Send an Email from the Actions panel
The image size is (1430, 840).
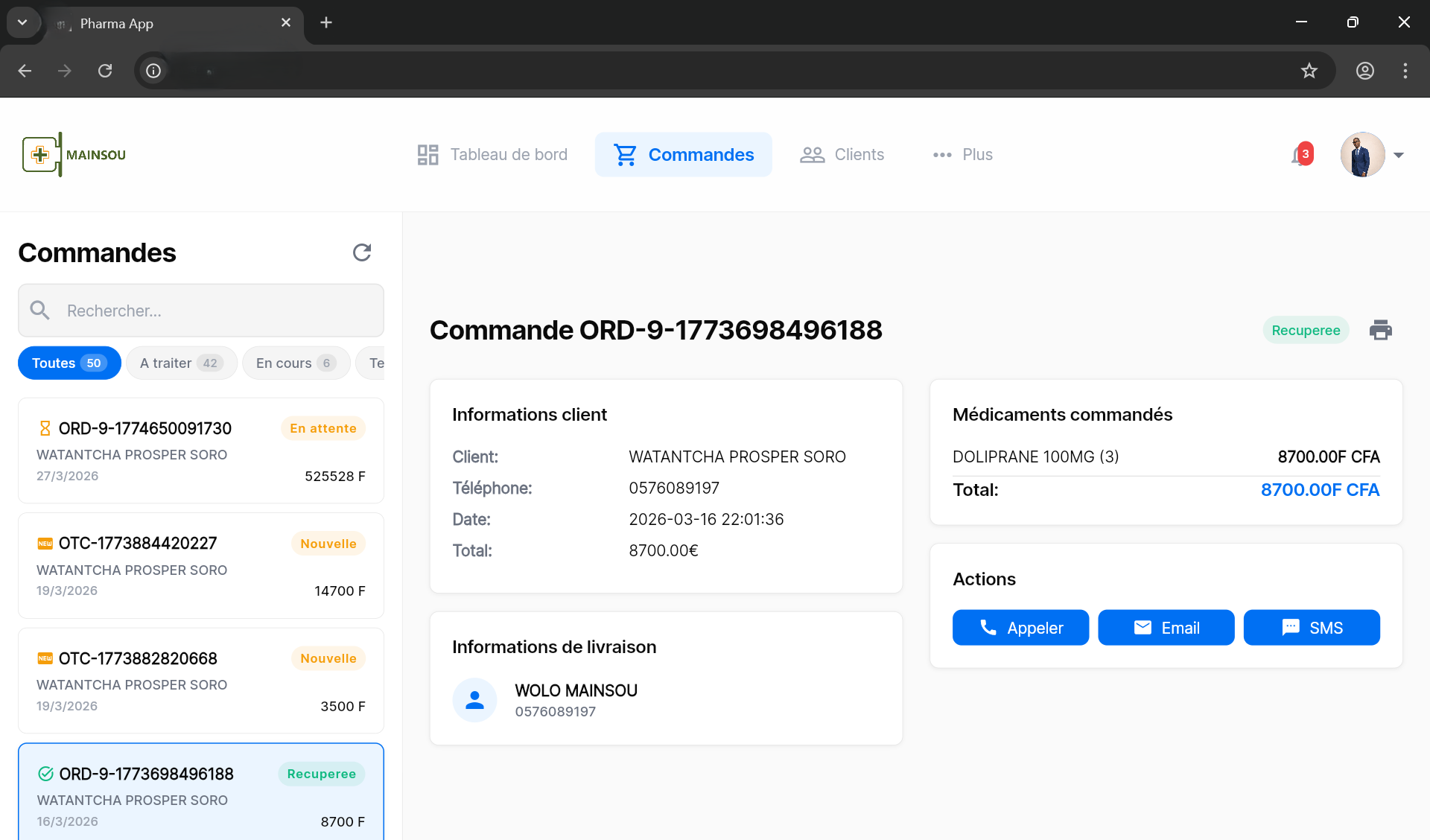pos(1166,627)
